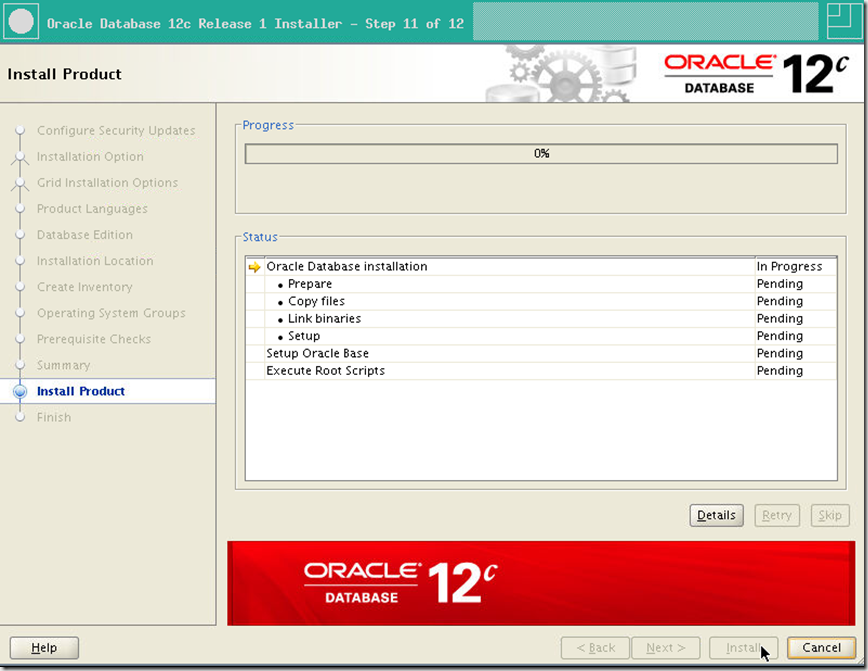This screenshot has height=671, width=868.
Task: Select Install Product step in sidebar
Action: [81, 391]
